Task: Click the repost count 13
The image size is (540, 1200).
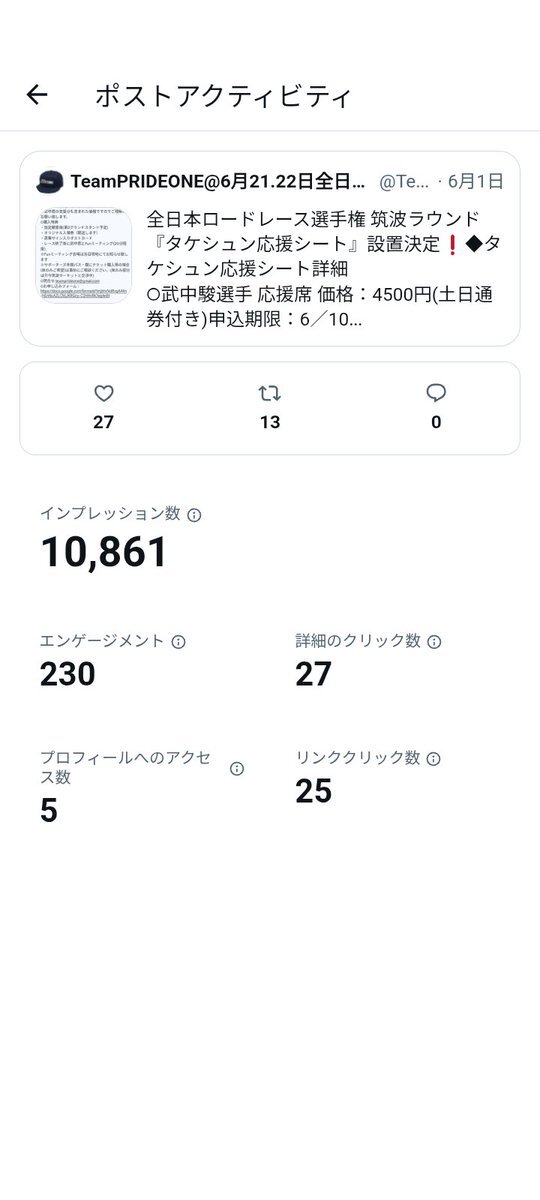Action: [x=269, y=422]
